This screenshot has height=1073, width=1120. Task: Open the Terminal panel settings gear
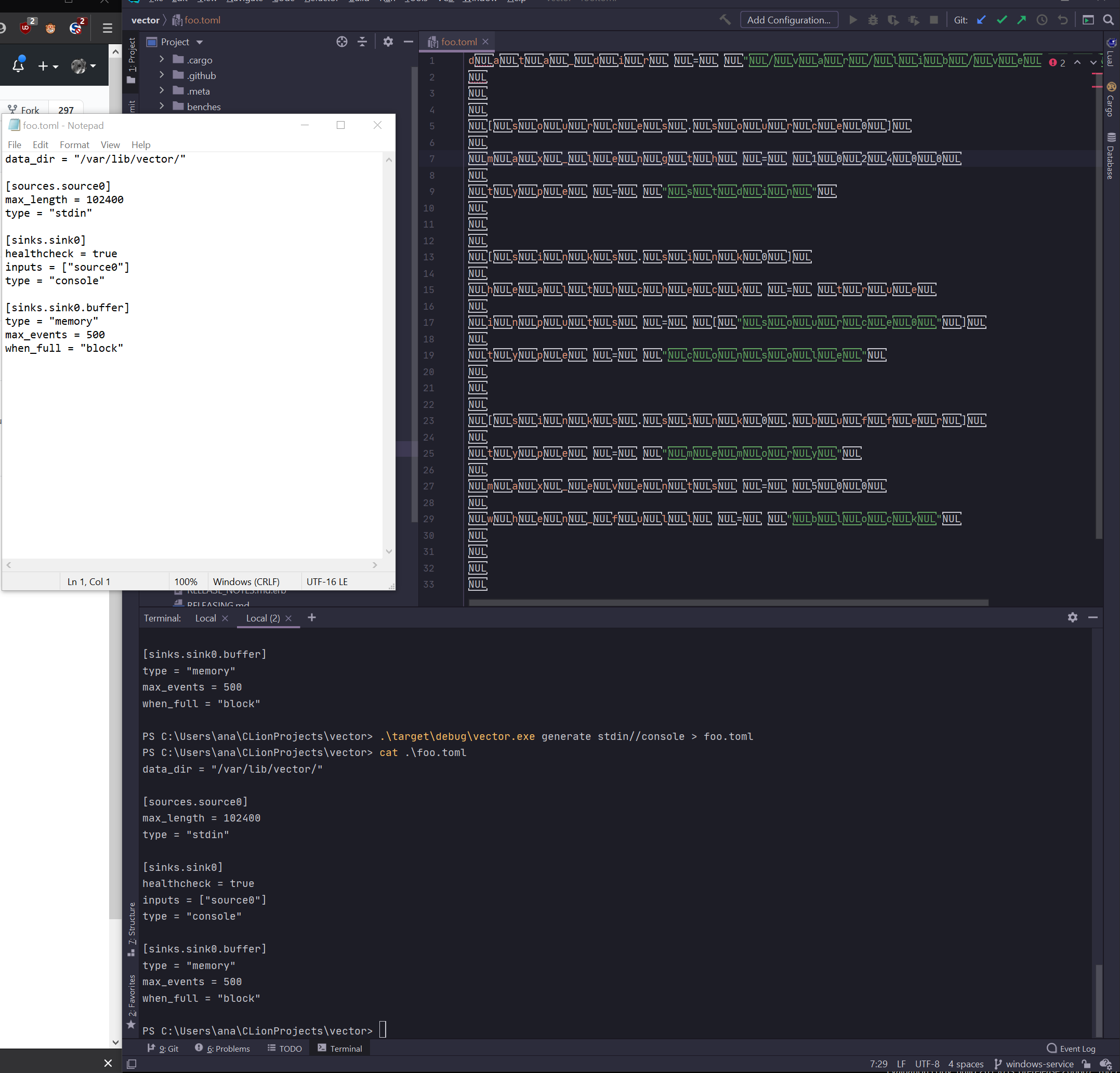coord(1073,618)
